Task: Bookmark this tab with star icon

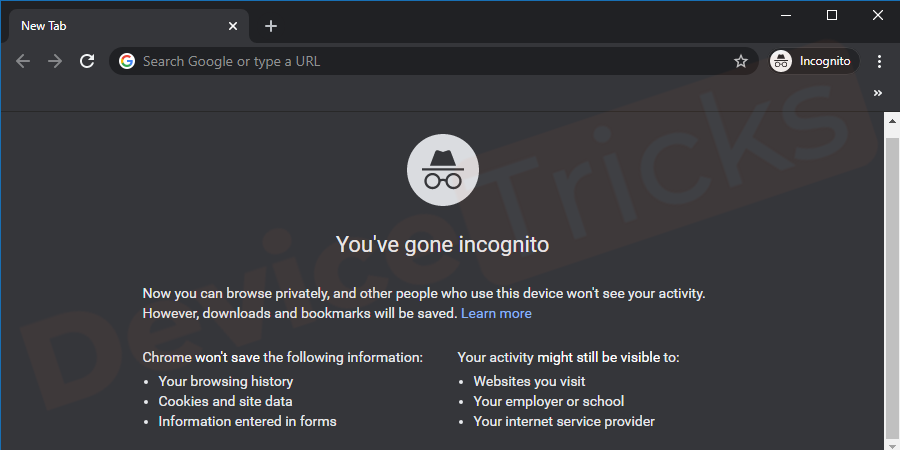Action: click(x=741, y=61)
